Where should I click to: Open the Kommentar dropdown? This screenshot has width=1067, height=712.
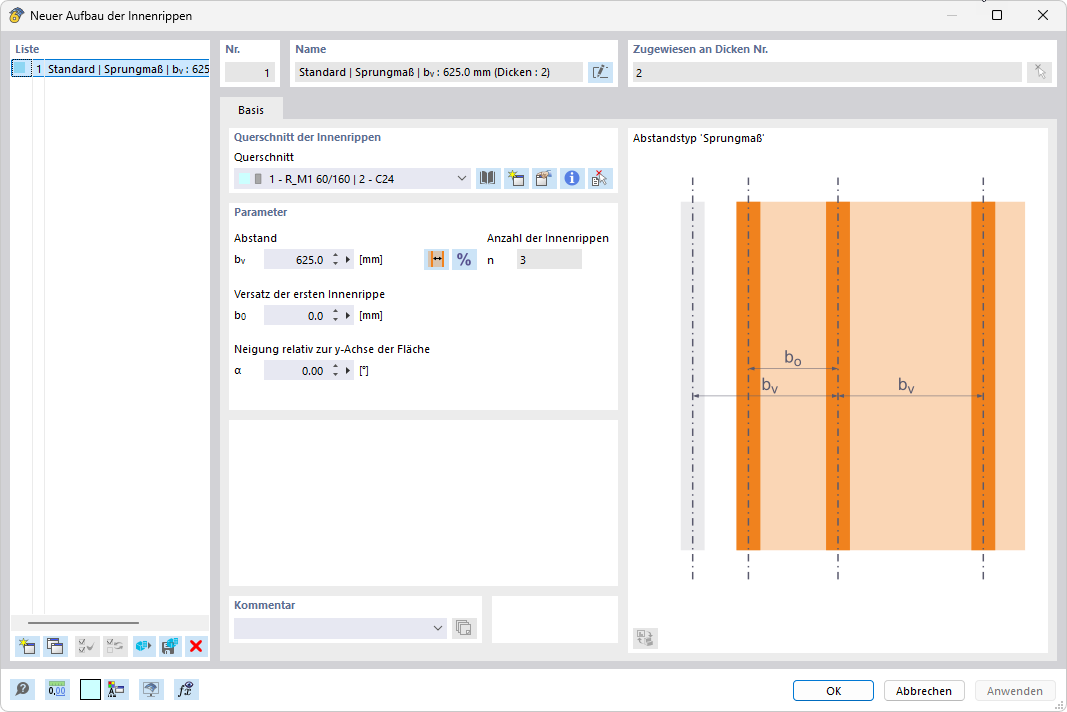point(438,628)
